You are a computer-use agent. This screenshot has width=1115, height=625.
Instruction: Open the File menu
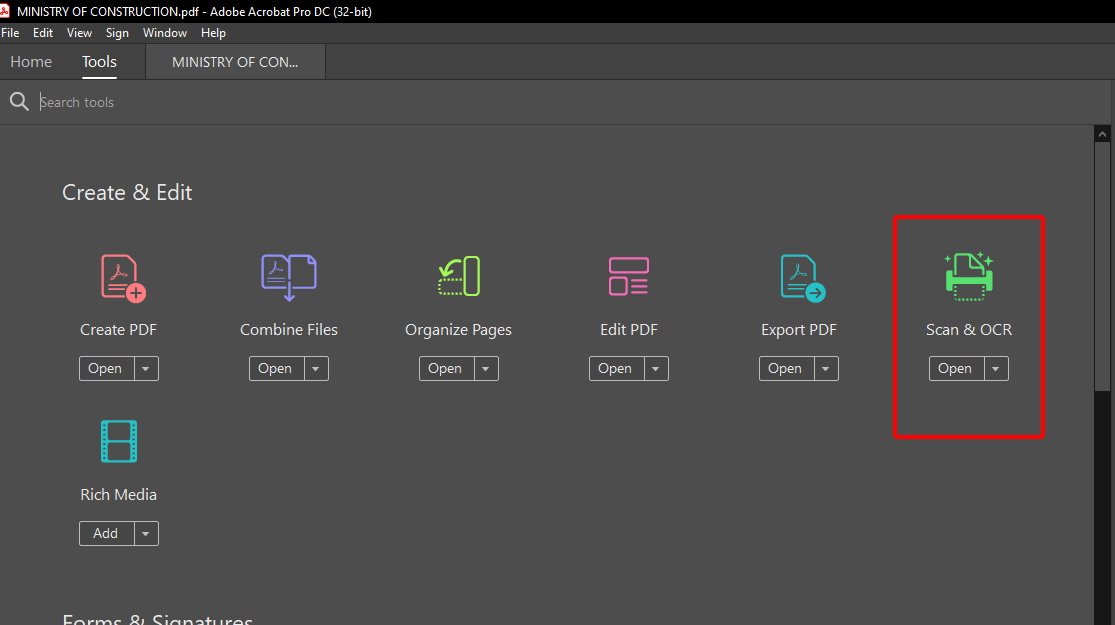coord(10,33)
